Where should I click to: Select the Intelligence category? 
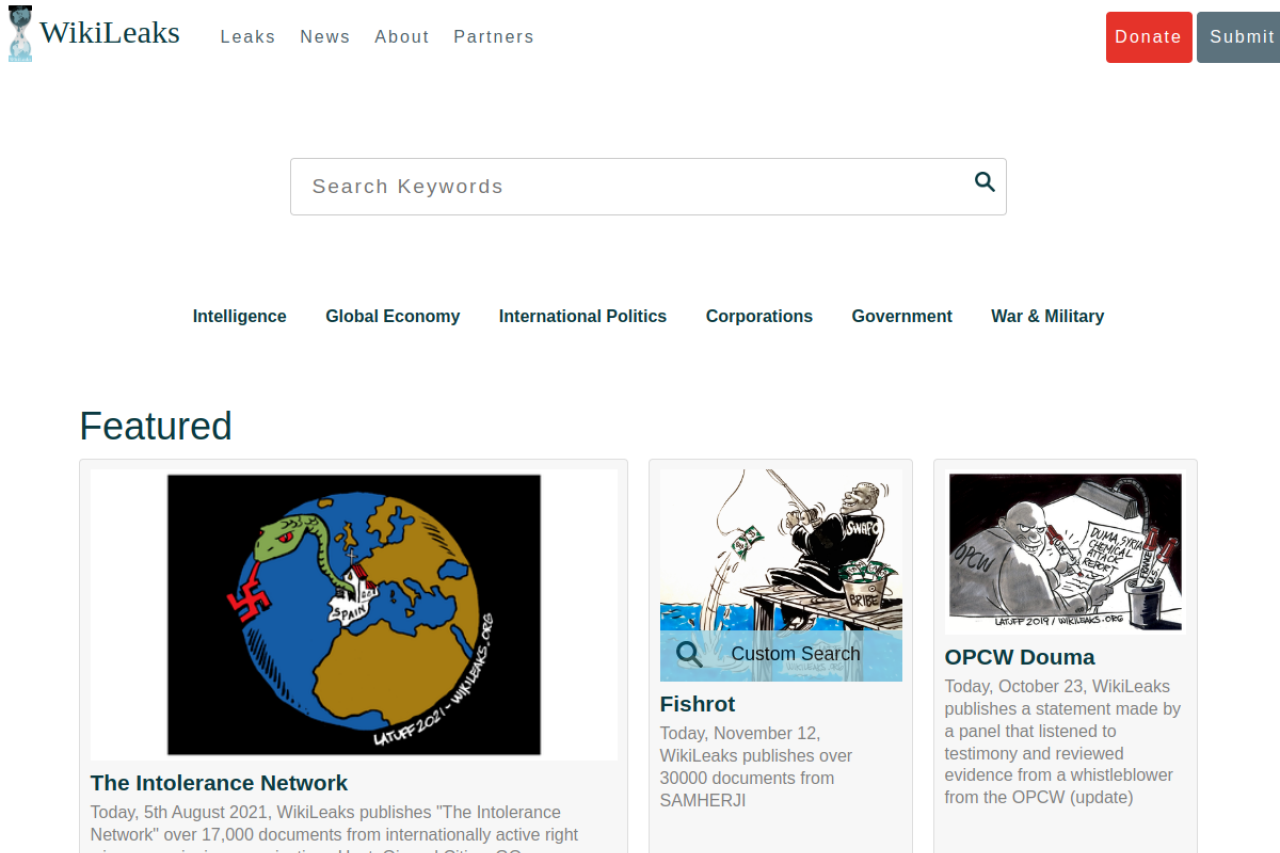coord(239,316)
